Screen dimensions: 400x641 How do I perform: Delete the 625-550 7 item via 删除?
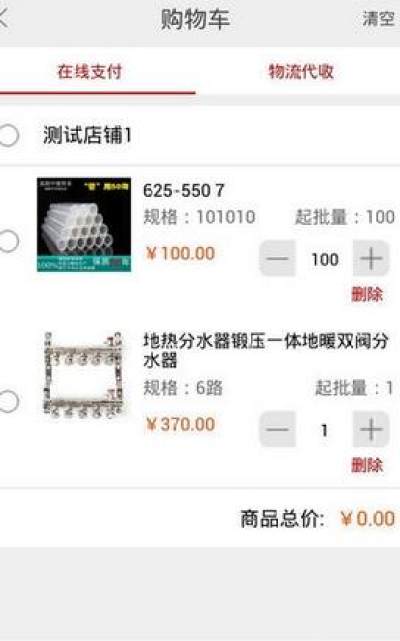pyautogui.click(x=367, y=294)
